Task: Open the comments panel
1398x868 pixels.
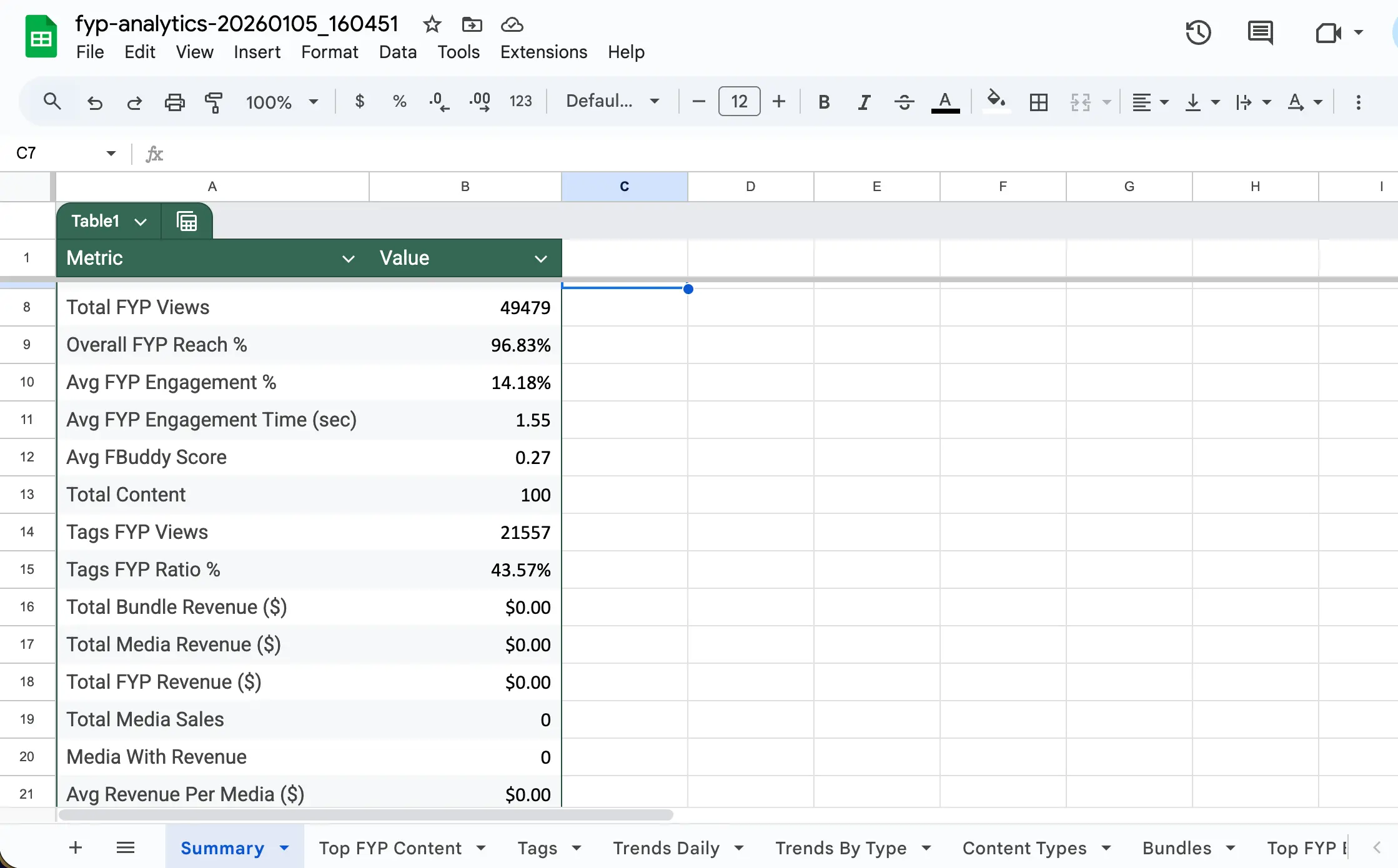Action: point(1260,32)
